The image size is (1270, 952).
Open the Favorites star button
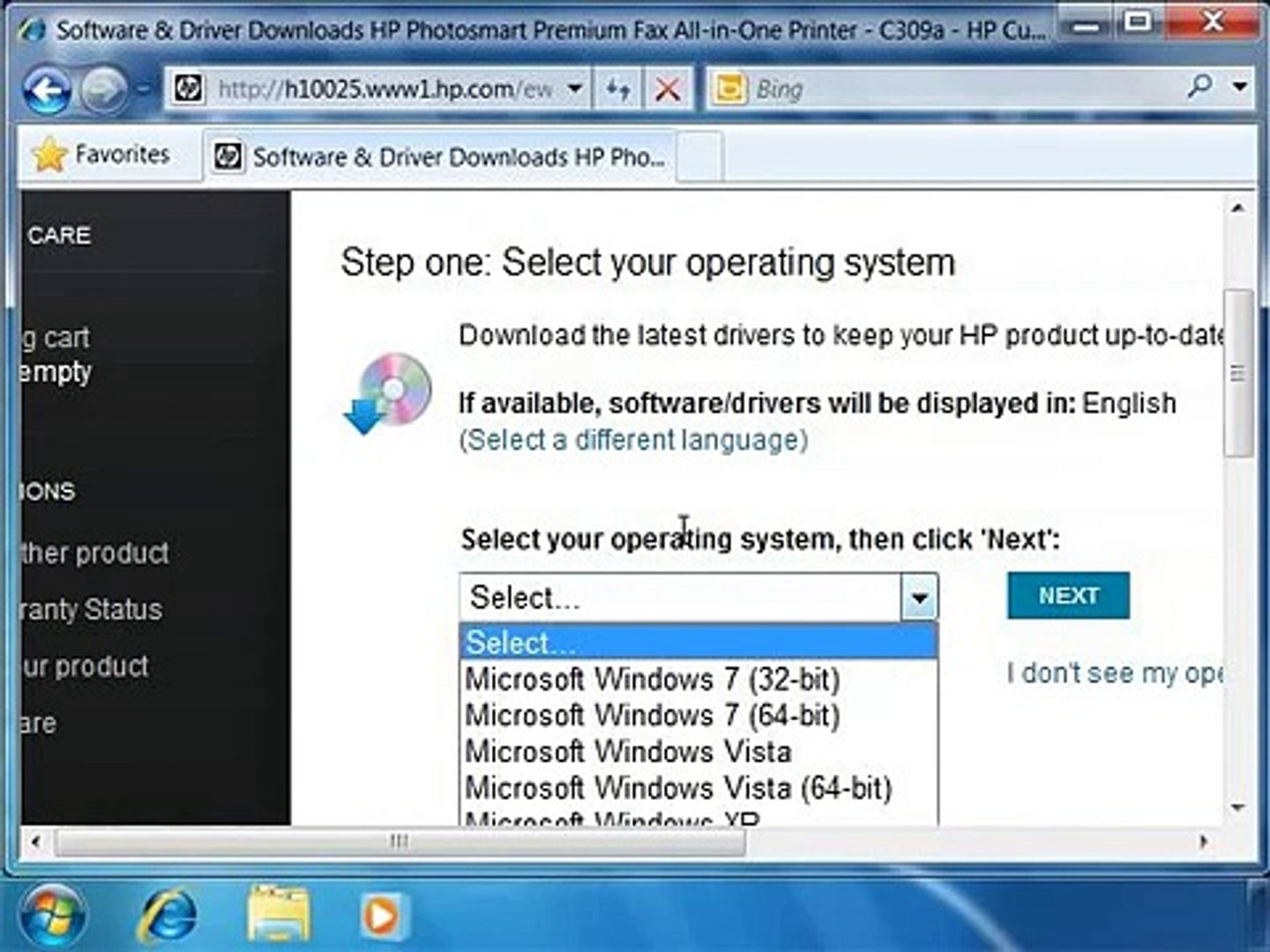[x=101, y=155]
